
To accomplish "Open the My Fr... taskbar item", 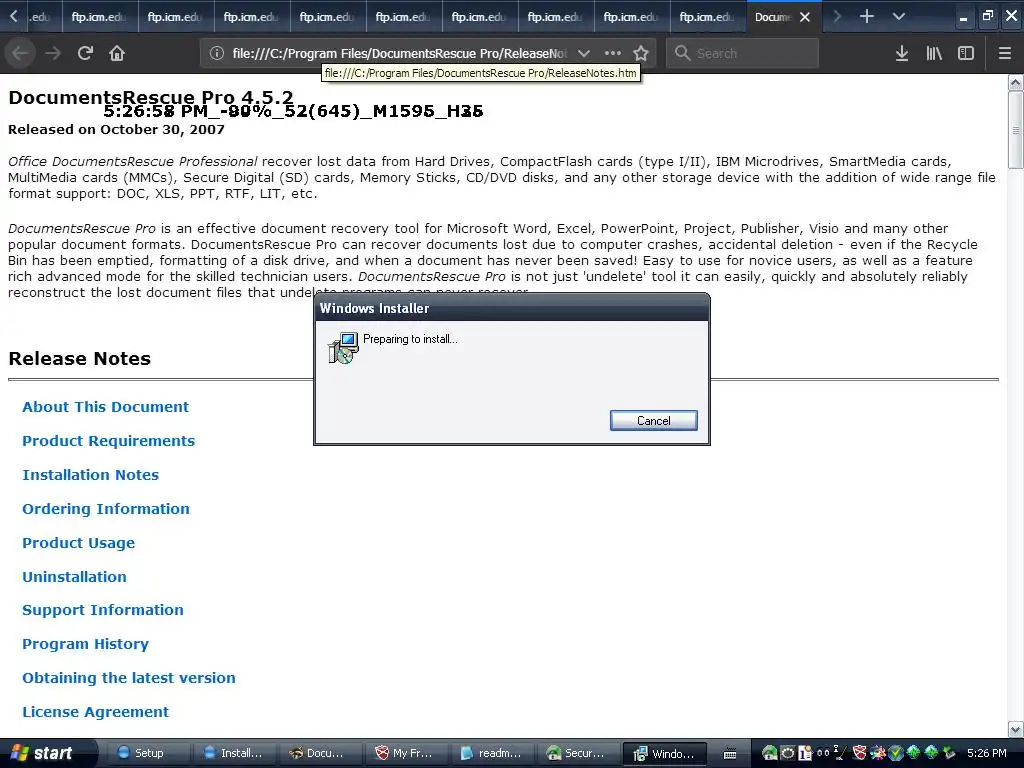I will pos(406,753).
